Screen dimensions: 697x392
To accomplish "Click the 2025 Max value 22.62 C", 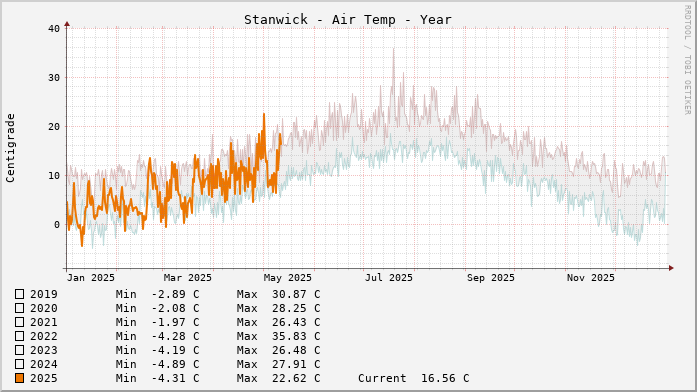I will click(x=296, y=378).
